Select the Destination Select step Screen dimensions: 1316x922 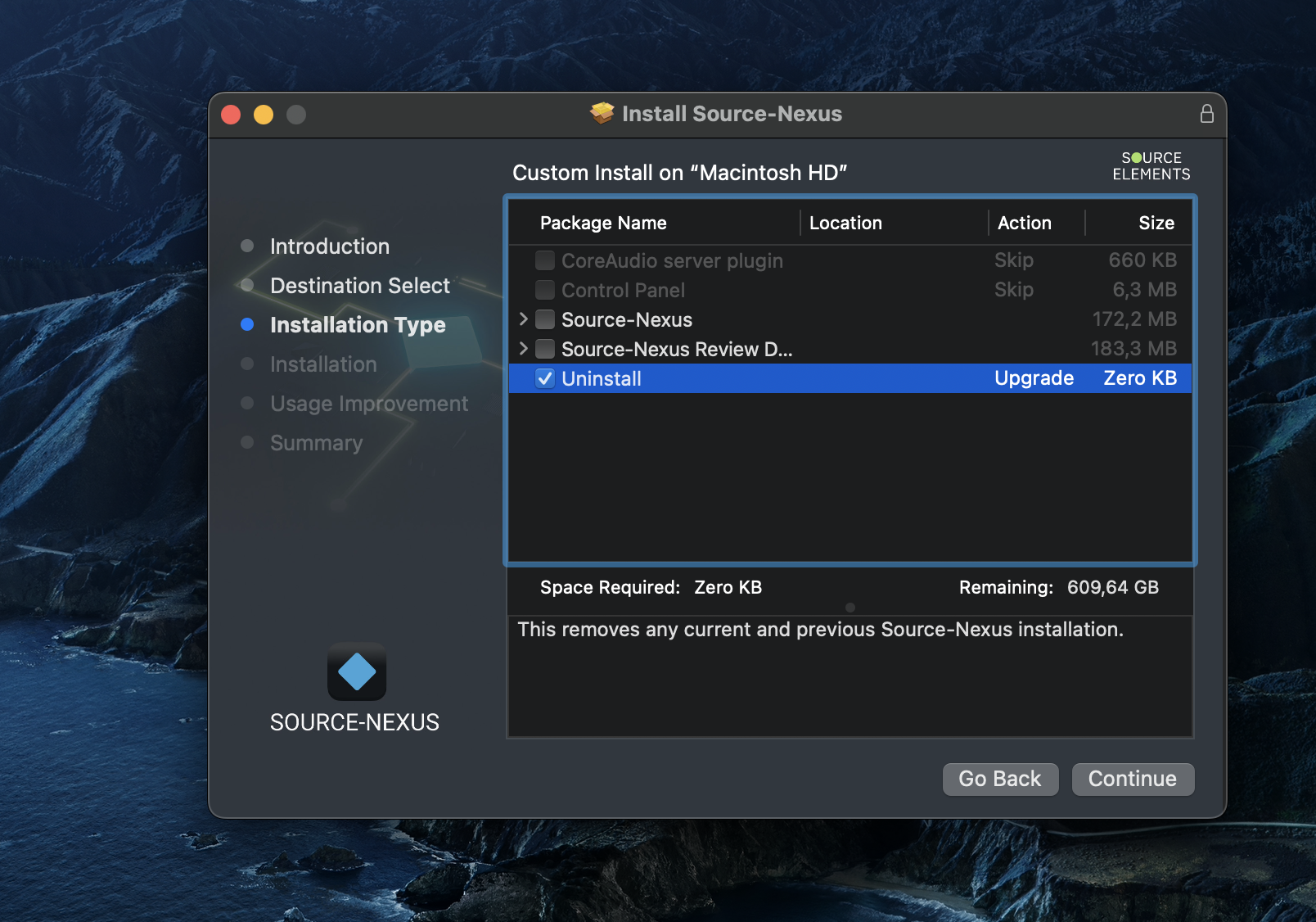tap(359, 286)
